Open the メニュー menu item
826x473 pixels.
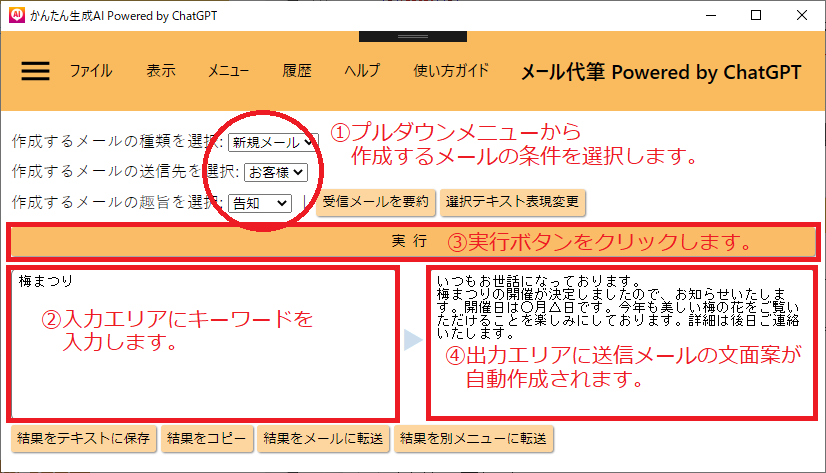coord(228,71)
